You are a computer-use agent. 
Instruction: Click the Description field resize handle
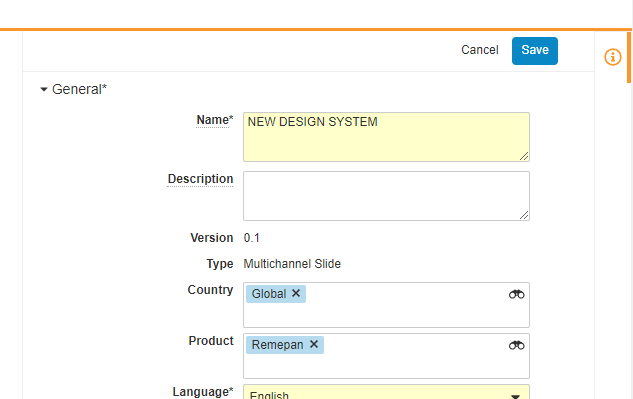524,215
